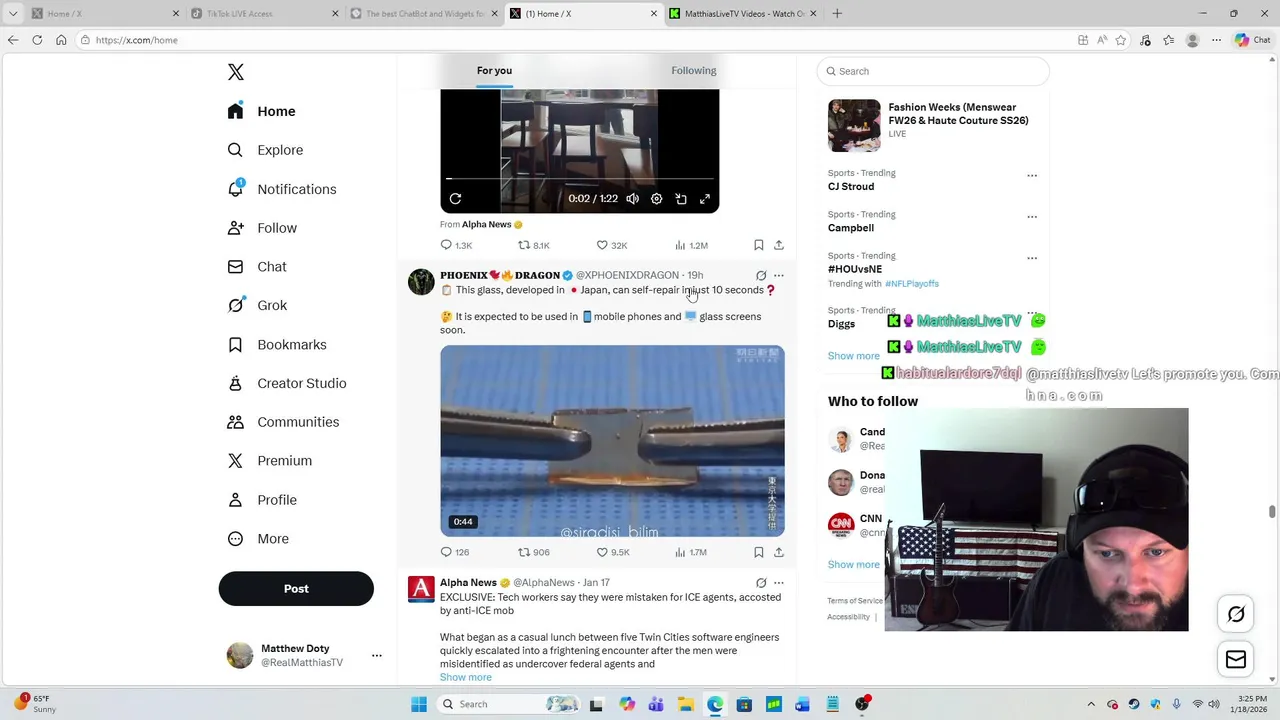This screenshot has height=720, width=1280.
Task: Open more options on PHOENIX DRAGON post
Action: coord(779,275)
